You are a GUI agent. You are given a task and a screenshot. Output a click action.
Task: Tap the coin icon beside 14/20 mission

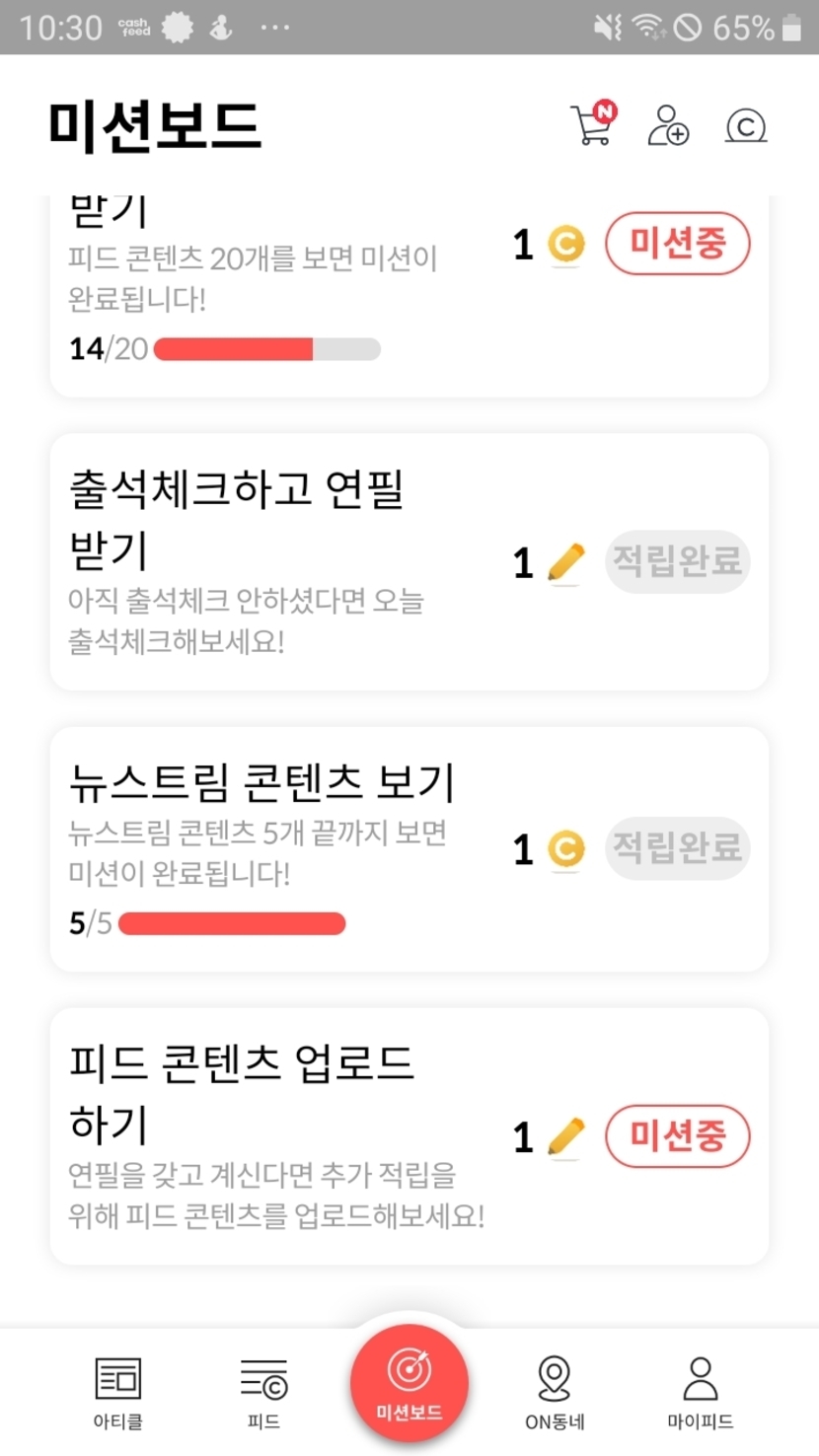tap(565, 244)
